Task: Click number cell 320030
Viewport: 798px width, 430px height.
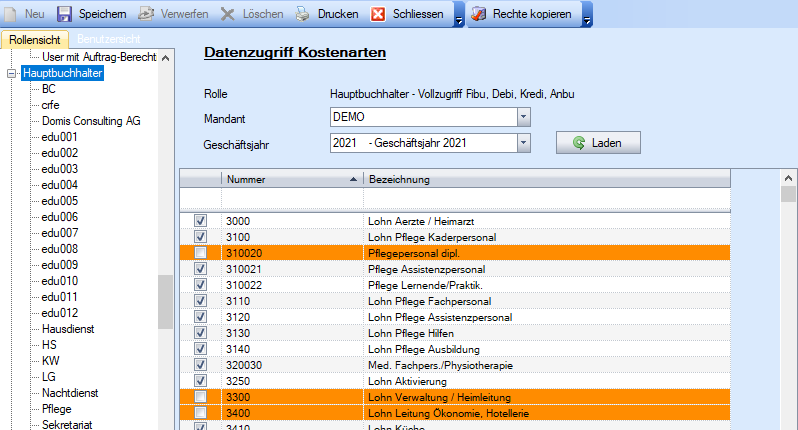Action: click(292, 365)
